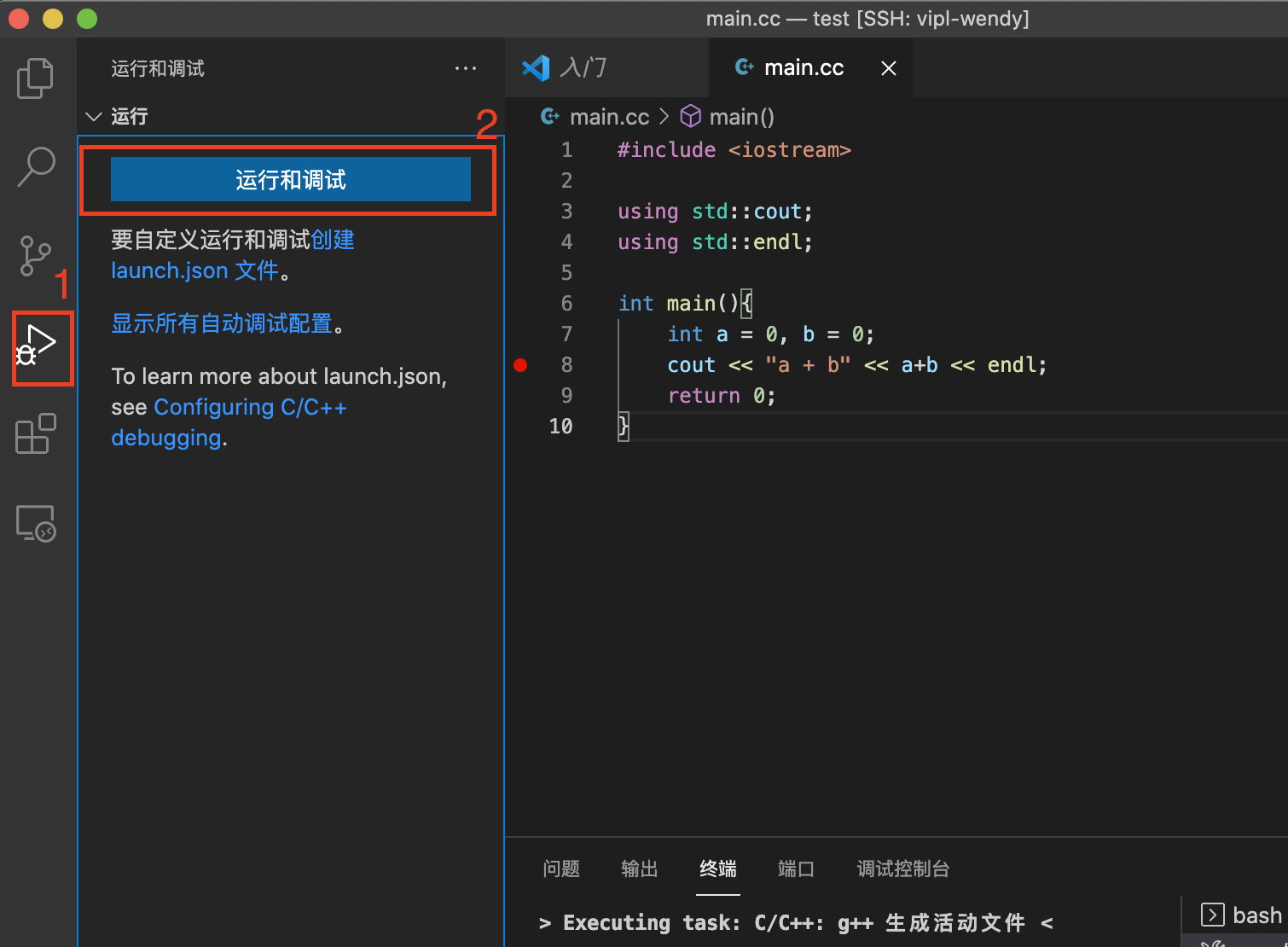Click main() in the breadcrumb
The image size is (1288, 947).
pyautogui.click(x=741, y=117)
